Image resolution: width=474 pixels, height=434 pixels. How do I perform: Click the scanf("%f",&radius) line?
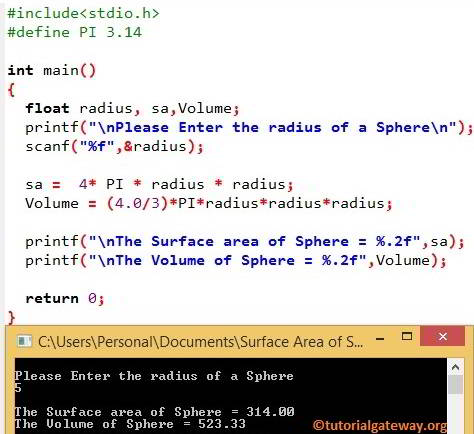click(114, 147)
